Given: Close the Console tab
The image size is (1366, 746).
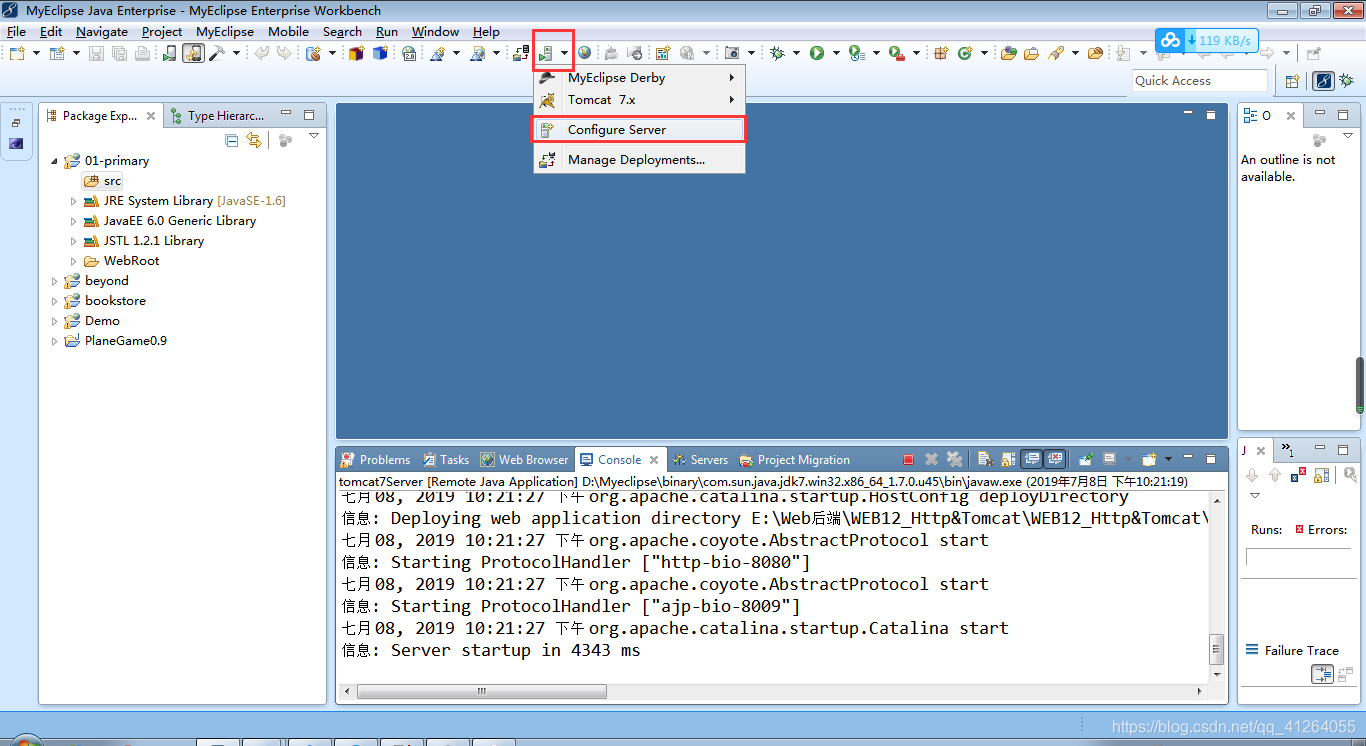Looking at the screenshot, I should [x=654, y=460].
